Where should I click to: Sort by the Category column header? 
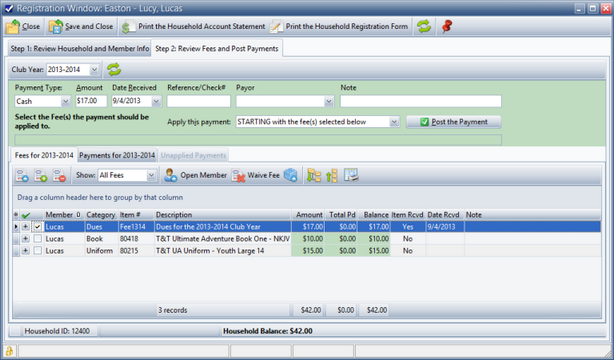click(101, 215)
